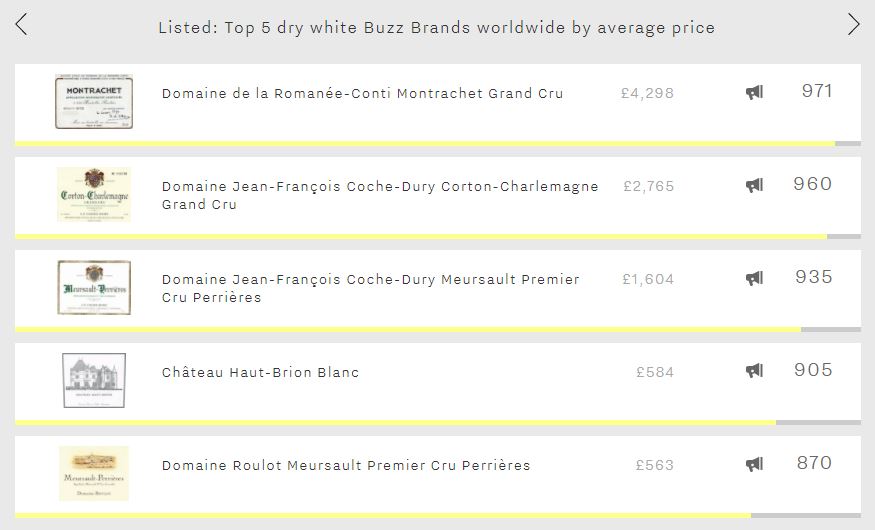
Task: Open the Corton-Charlemagne label thumbnail
Action: [x=94, y=194]
